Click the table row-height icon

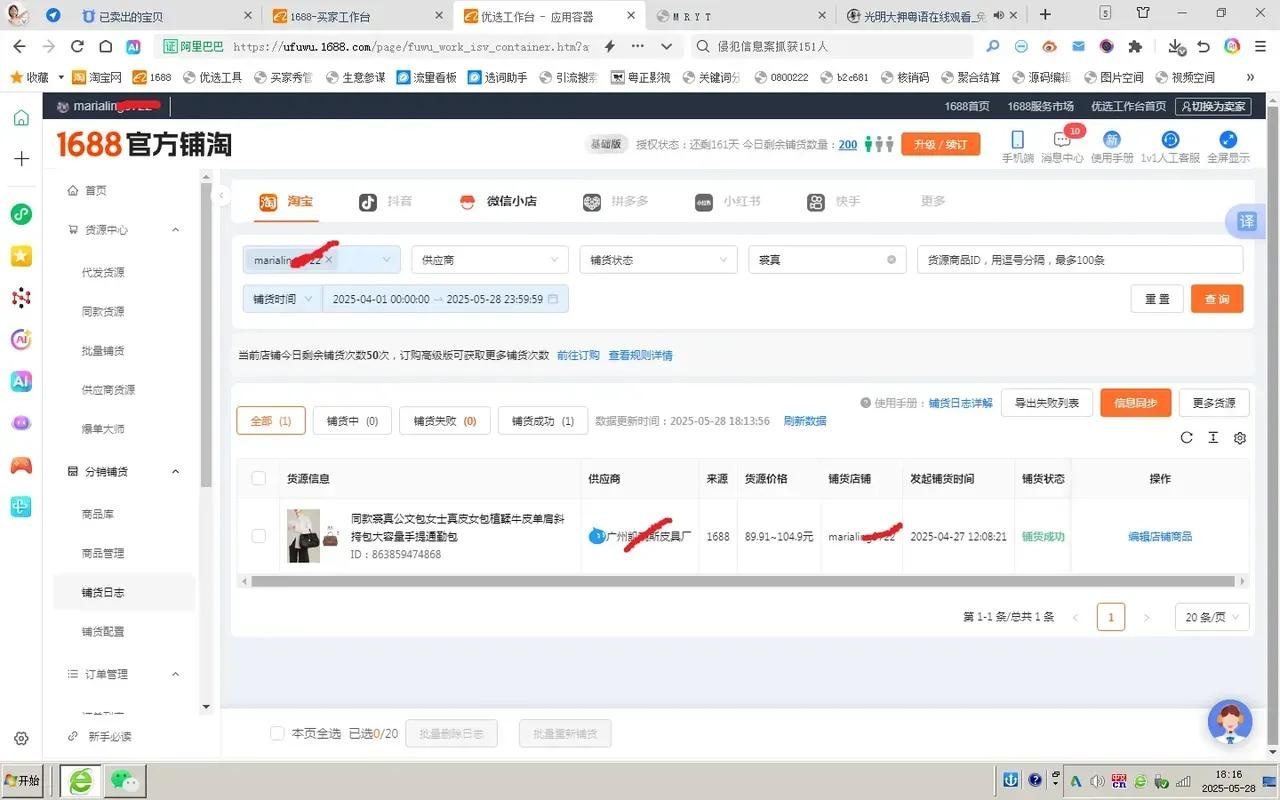click(1213, 438)
